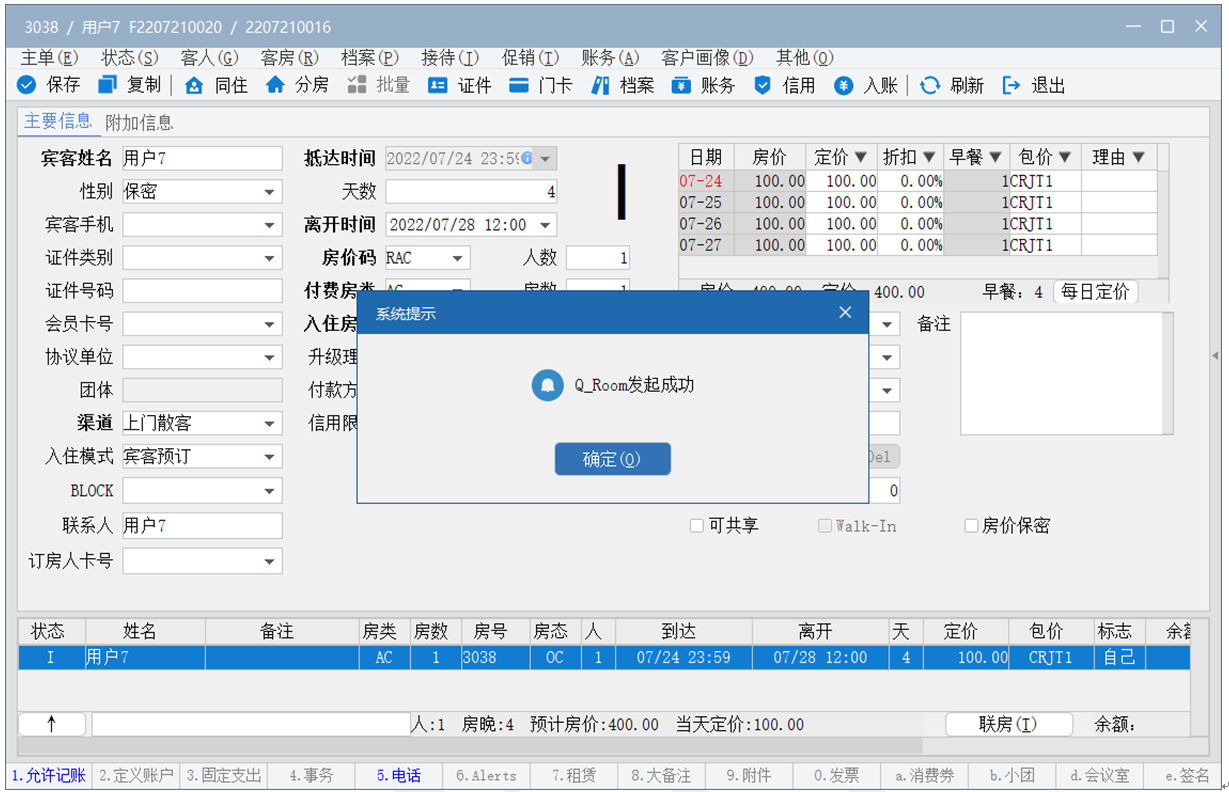Click the 定价 column header in rate table

click(x=842, y=157)
